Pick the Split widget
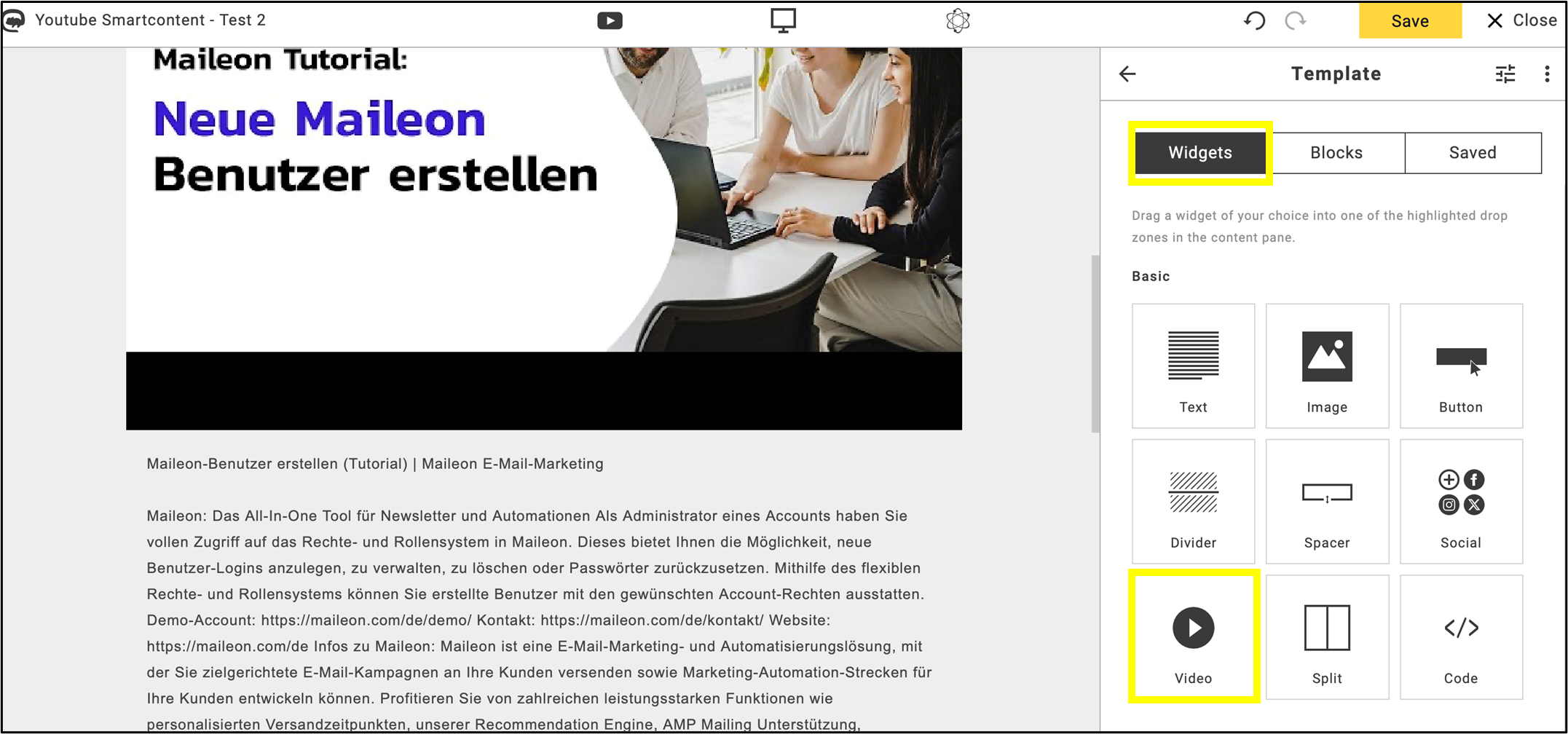 (1327, 636)
